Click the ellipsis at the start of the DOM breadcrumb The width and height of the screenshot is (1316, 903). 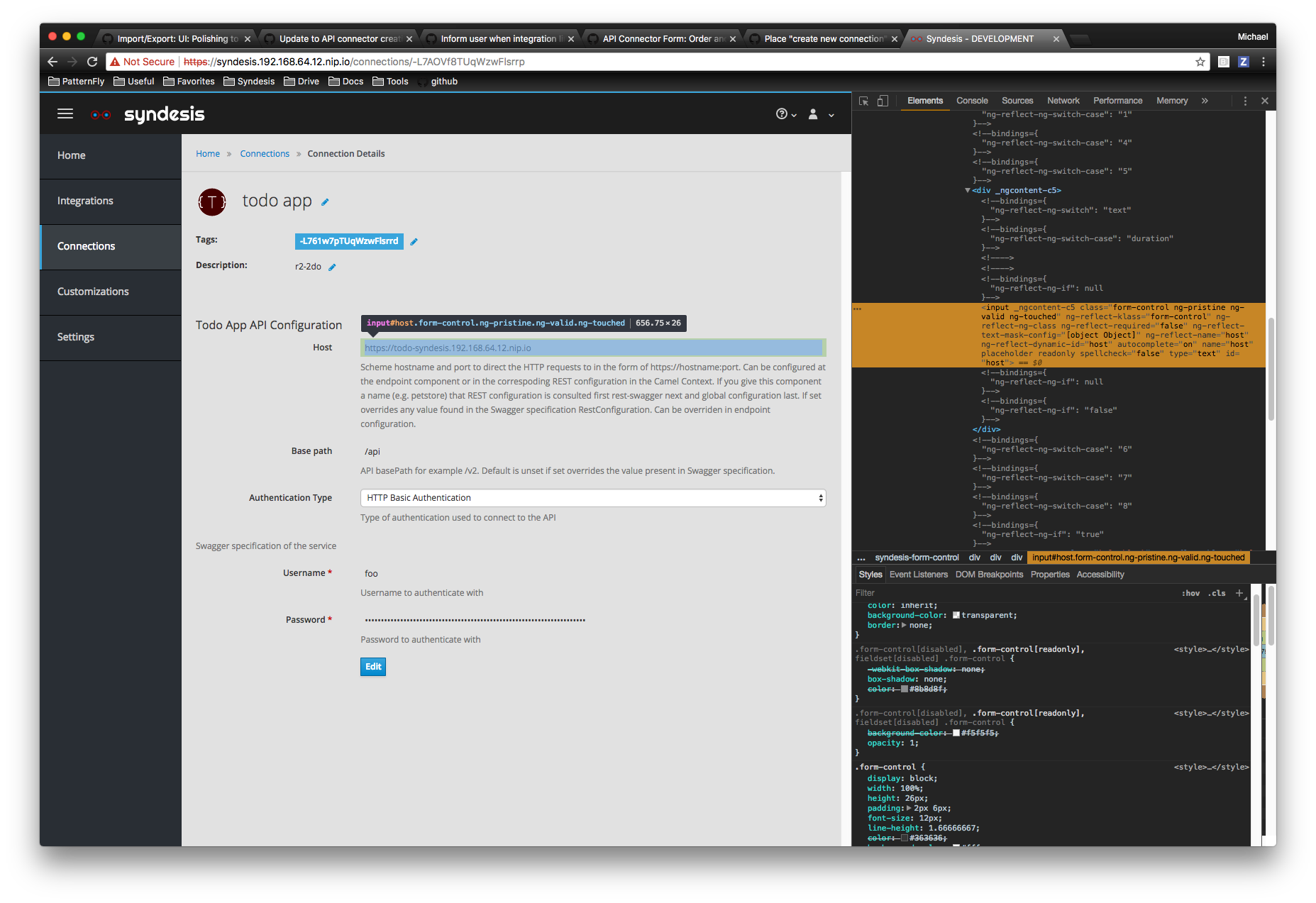pyautogui.click(x=861, y=558)
